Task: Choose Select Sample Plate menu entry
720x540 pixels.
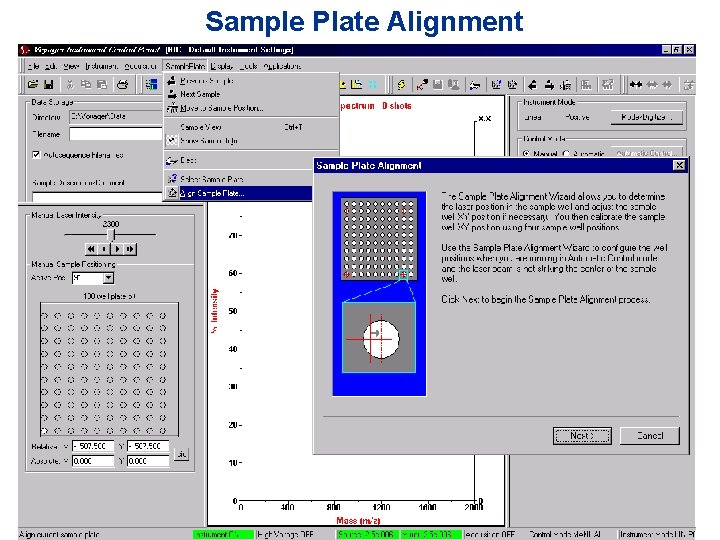Action: click(238, 179)
